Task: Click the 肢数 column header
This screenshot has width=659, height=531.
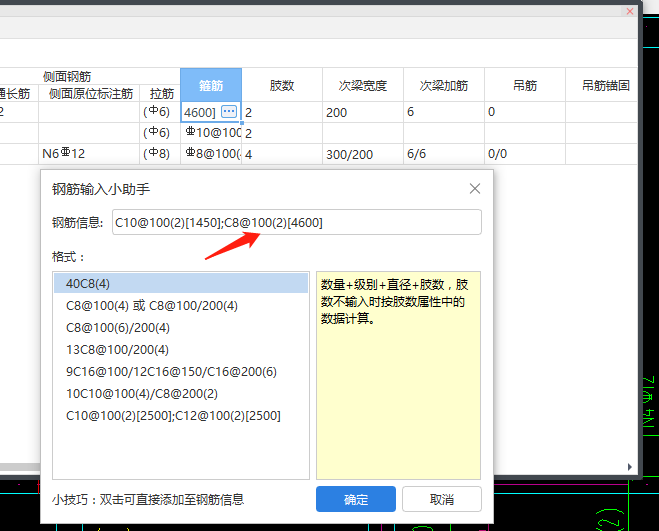Action: pos(282,85)
